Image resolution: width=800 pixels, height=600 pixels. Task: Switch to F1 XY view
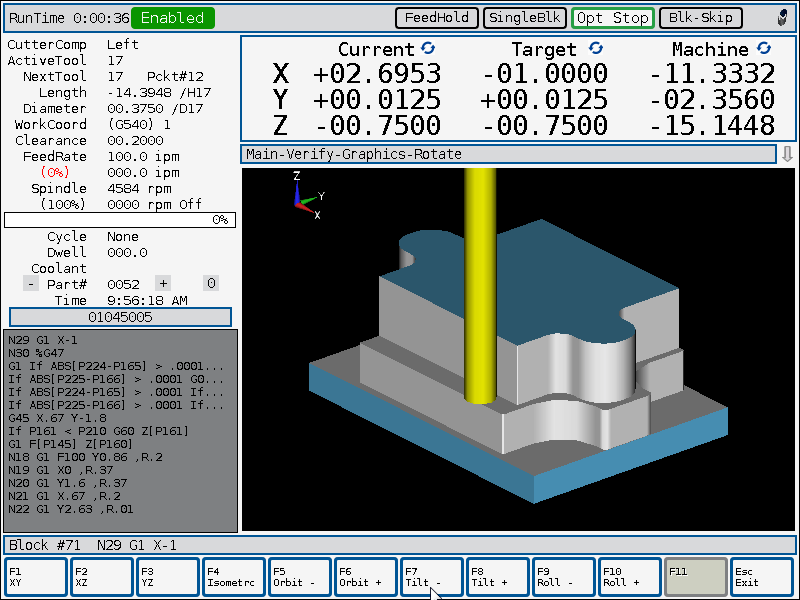coord(36,577)
